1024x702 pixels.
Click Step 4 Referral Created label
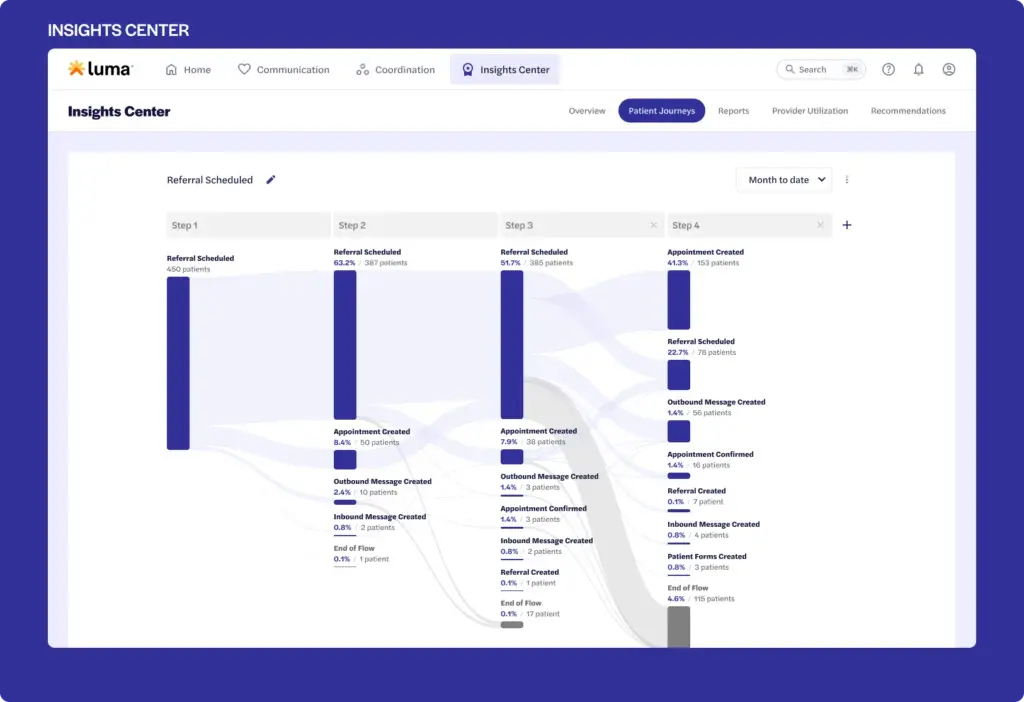coord(696,491)
